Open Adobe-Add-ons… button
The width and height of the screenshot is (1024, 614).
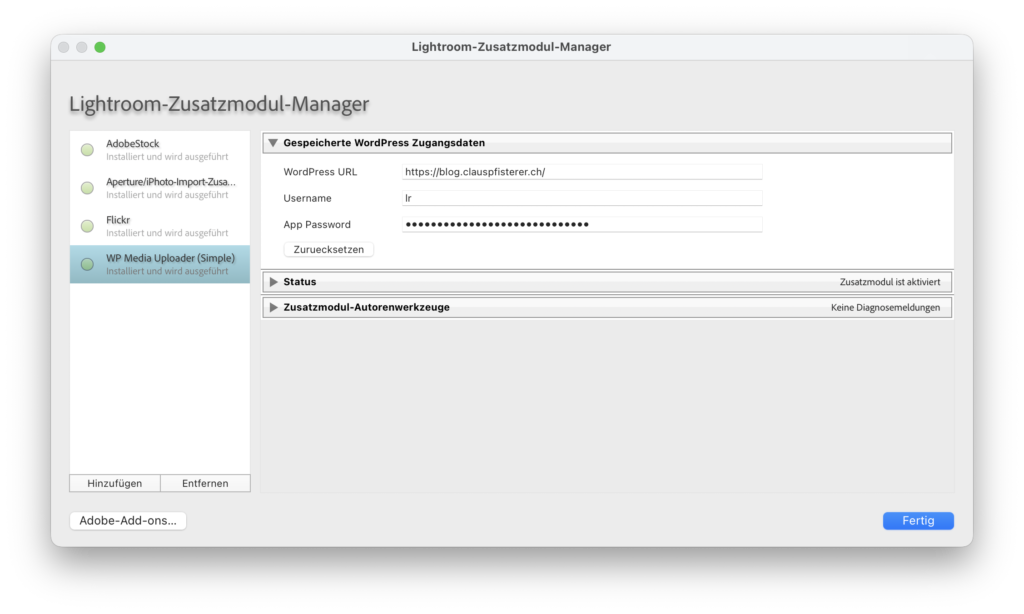click(128, 520)
